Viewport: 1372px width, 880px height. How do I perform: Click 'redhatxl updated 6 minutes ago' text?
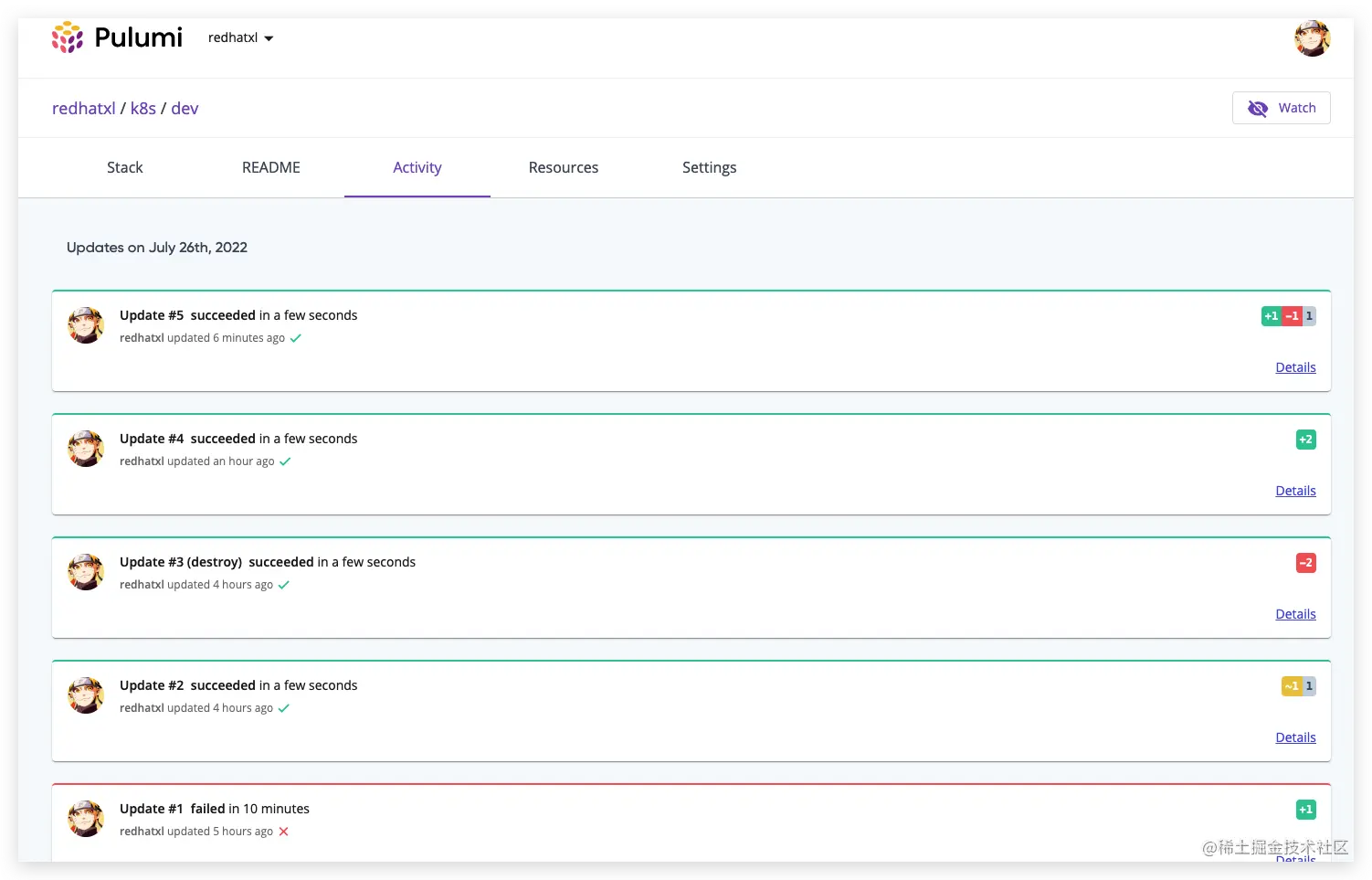tap(202, 338)
